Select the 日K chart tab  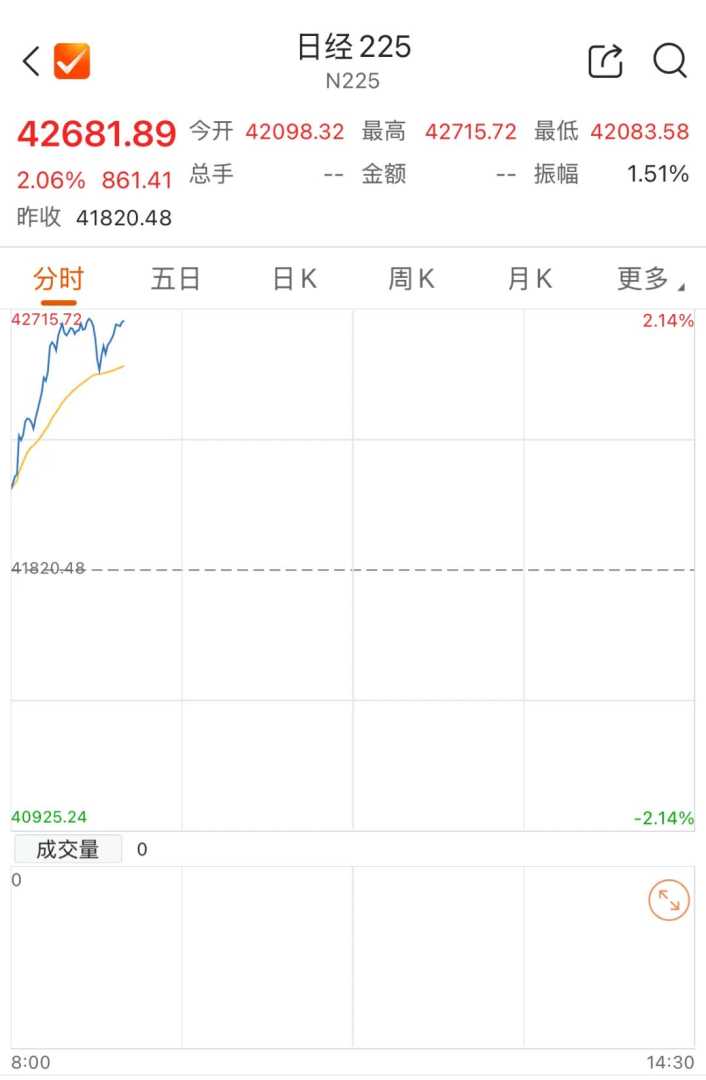[x=294, y=279]
